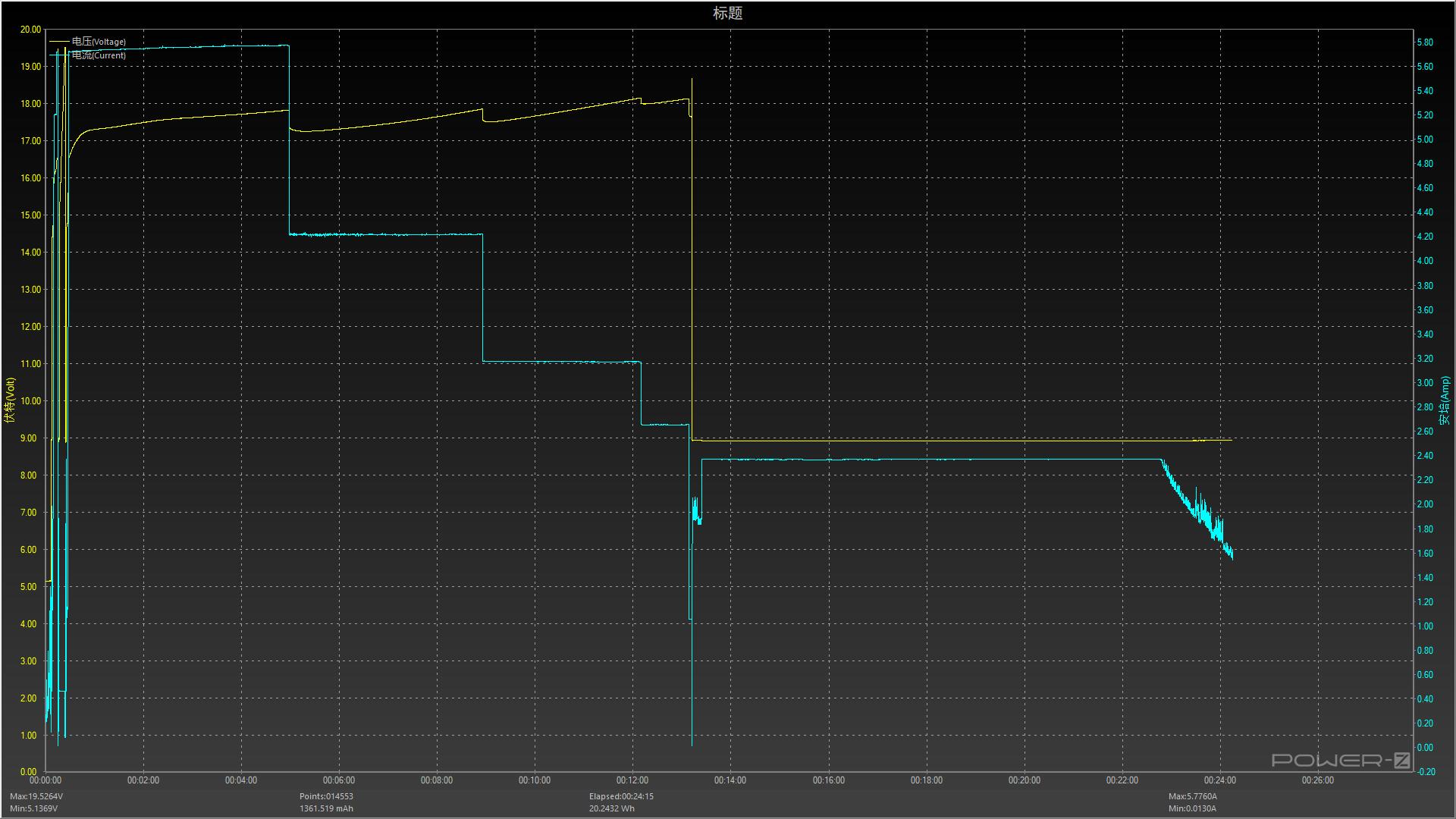Screen dimensions: 1456x819
Task: Click the Min:5.1369V readout
Action: (x=33, y=808)
